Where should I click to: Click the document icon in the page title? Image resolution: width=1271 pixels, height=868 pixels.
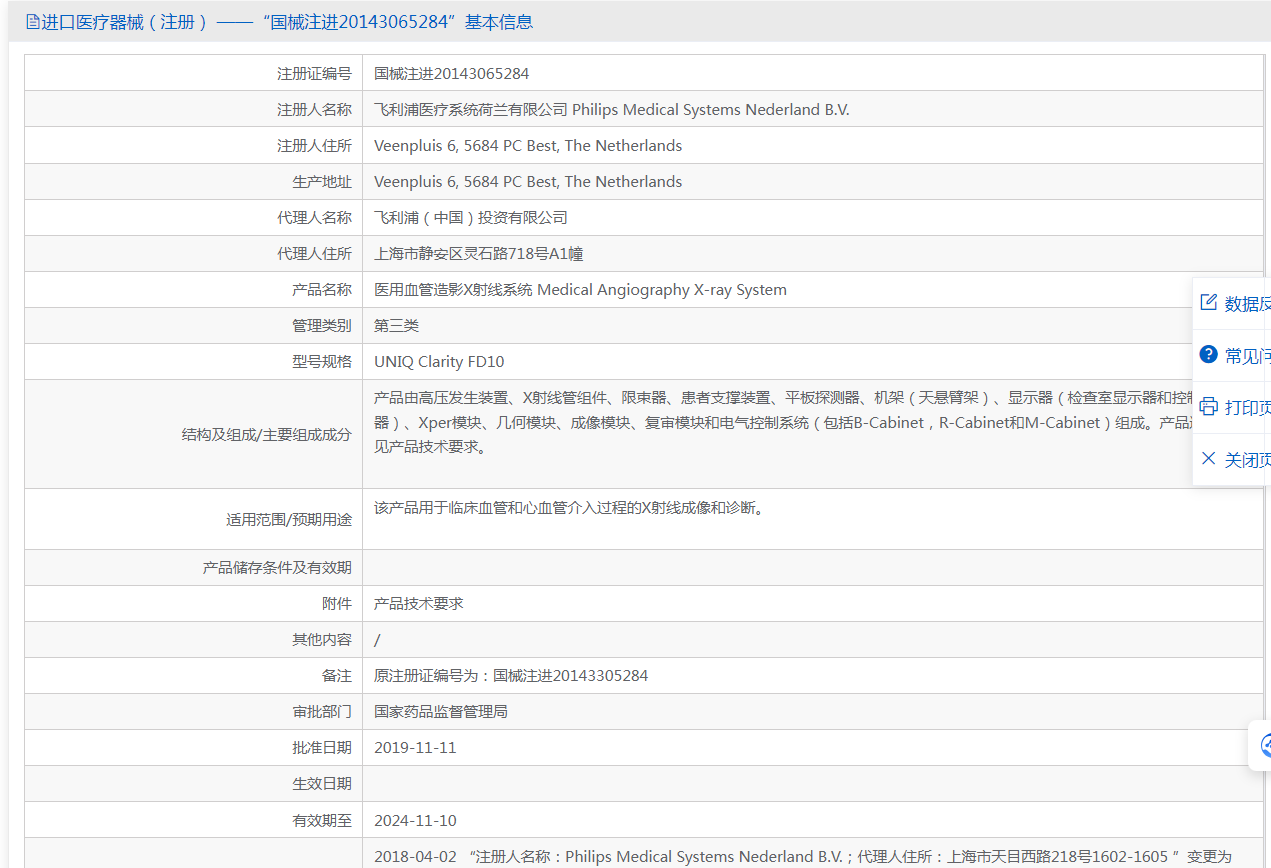pyautogui.click(x=32, y=21)
